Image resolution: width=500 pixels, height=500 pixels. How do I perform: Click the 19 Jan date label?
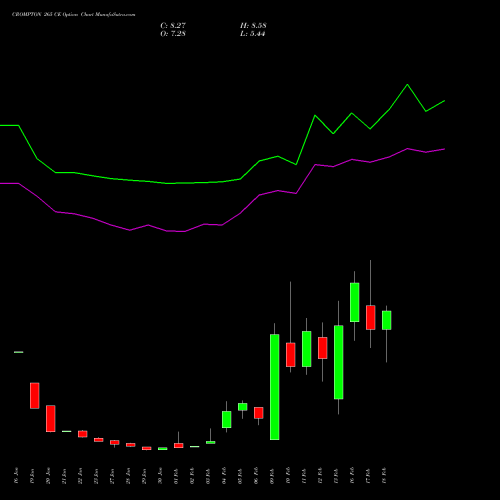click(x=33, y=476)
